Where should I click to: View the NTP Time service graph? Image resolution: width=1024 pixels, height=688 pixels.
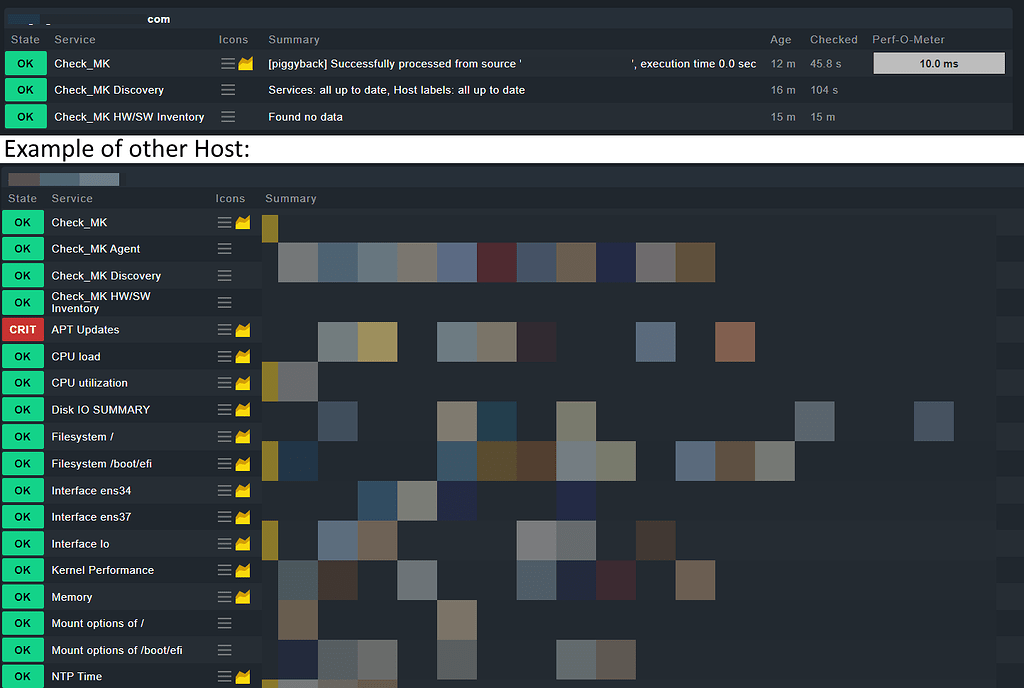(244, 676)
